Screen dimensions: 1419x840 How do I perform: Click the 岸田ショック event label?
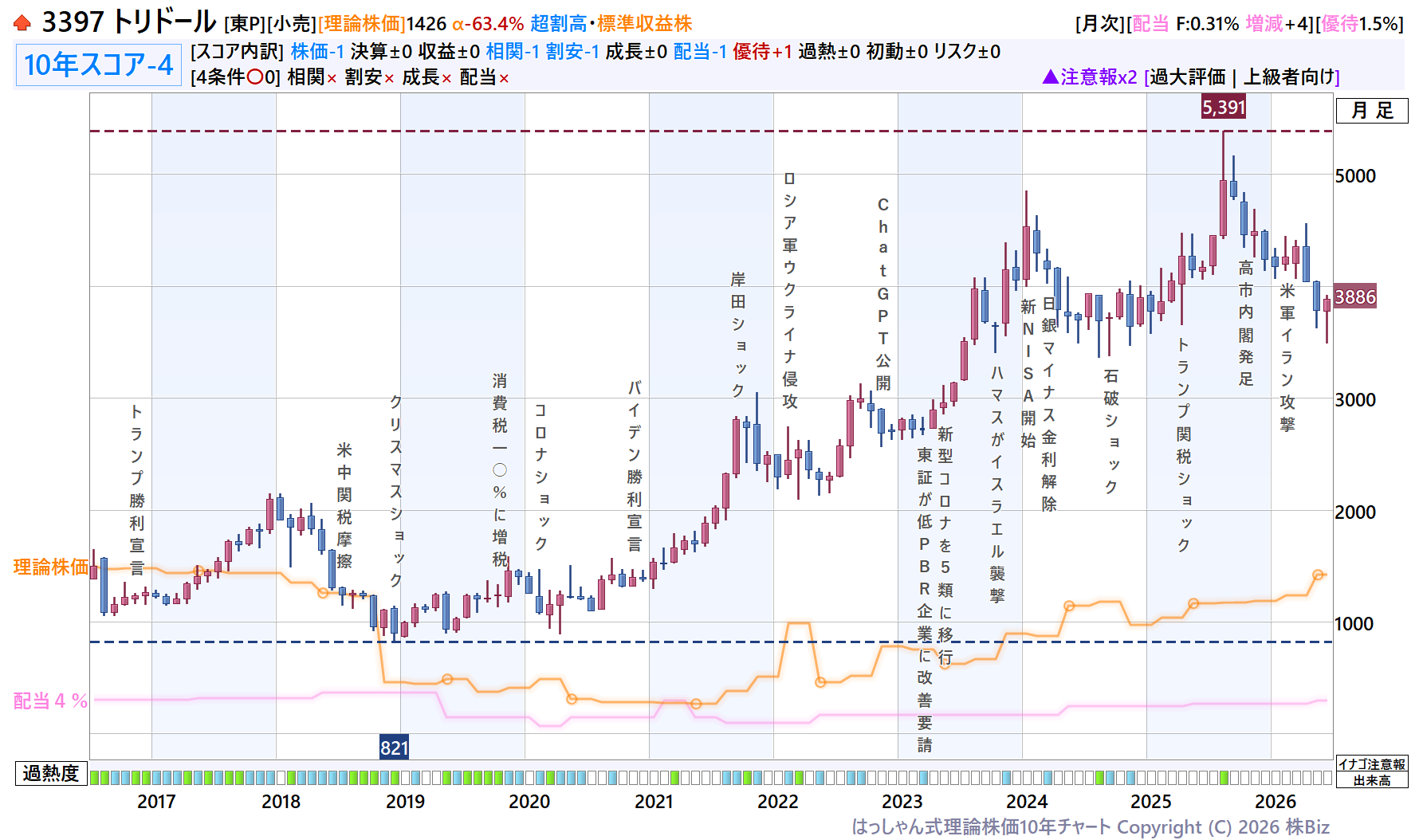pyautogui.click(x=738, y=335)
